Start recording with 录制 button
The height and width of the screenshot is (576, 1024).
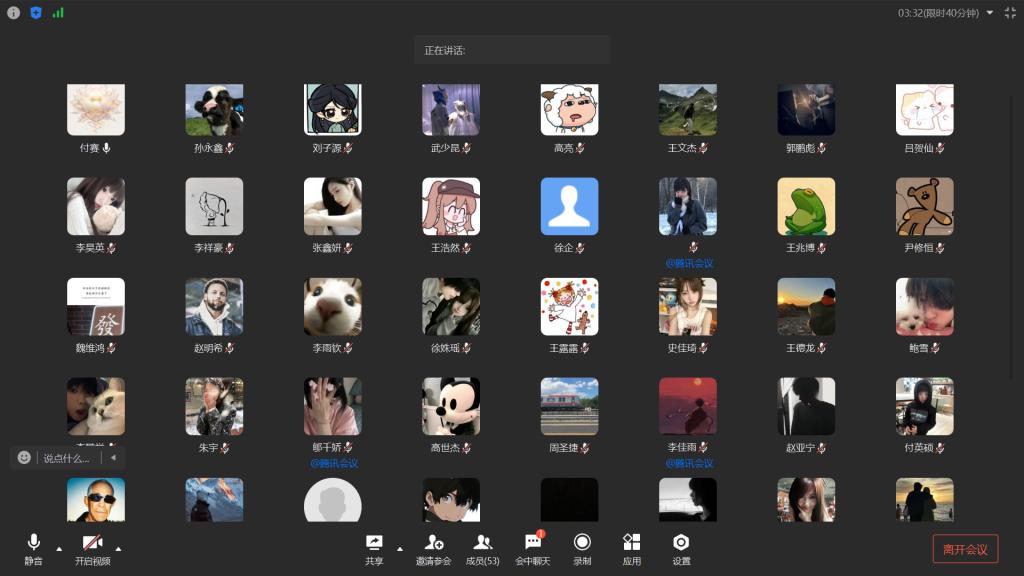582,548
